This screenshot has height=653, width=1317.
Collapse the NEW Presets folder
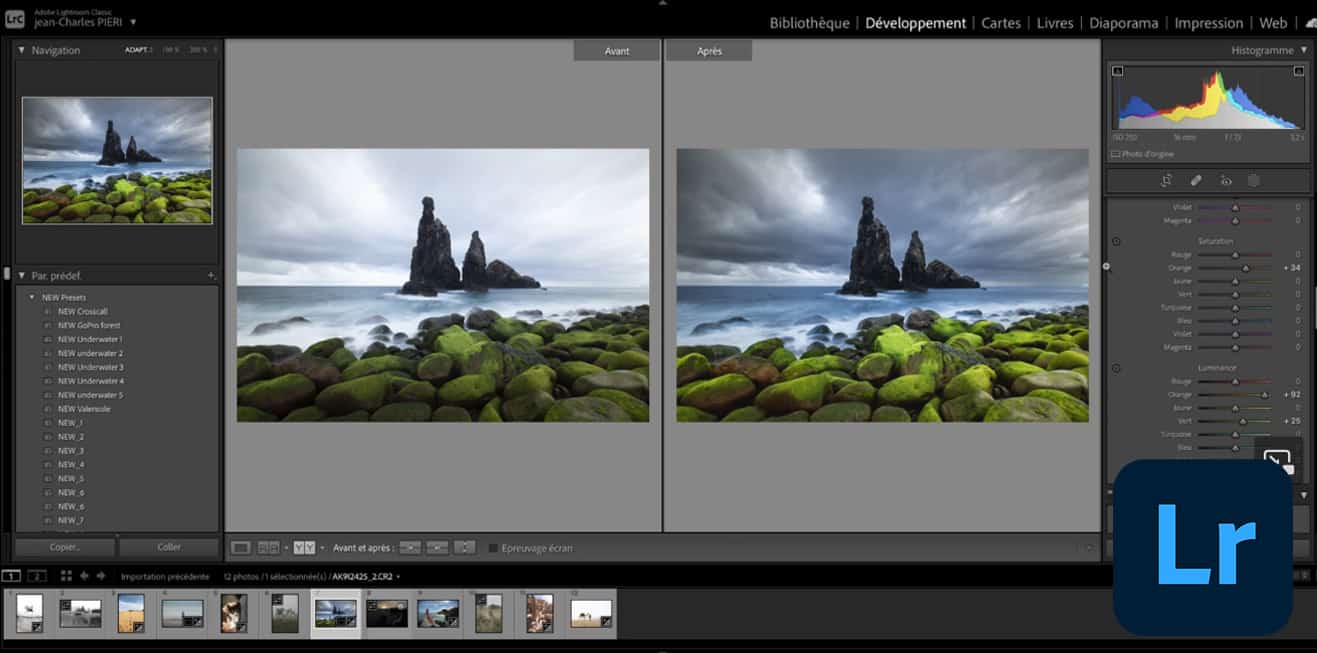pos(32,297)
